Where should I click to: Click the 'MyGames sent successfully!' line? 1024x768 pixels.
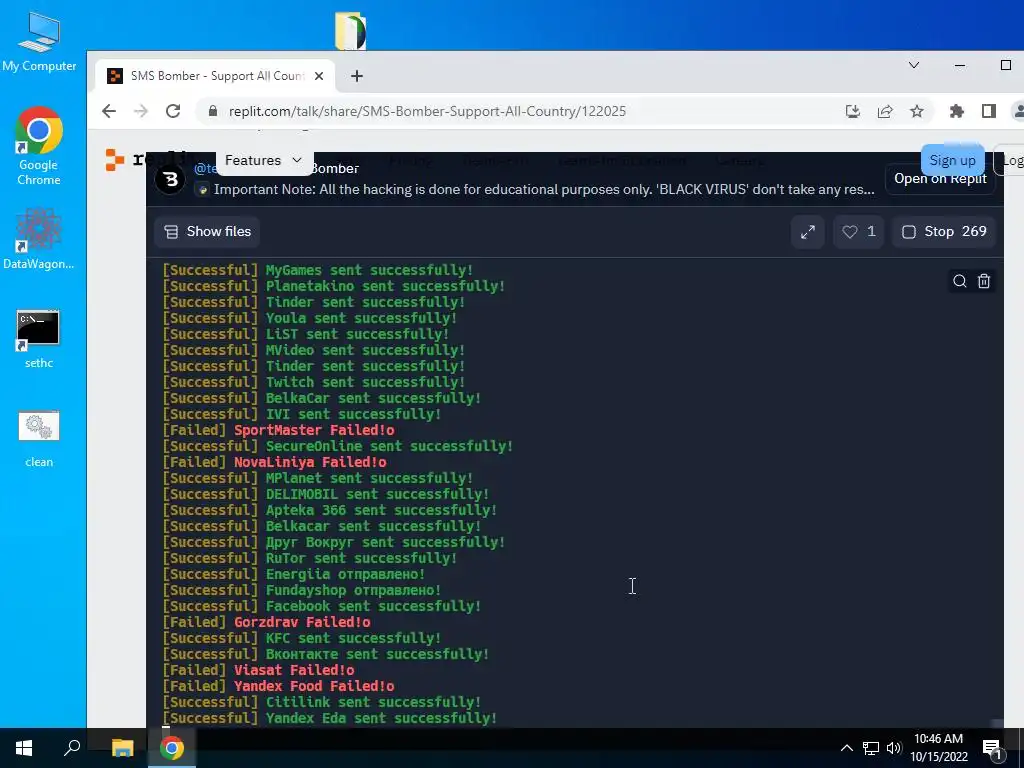click(317, 270)
